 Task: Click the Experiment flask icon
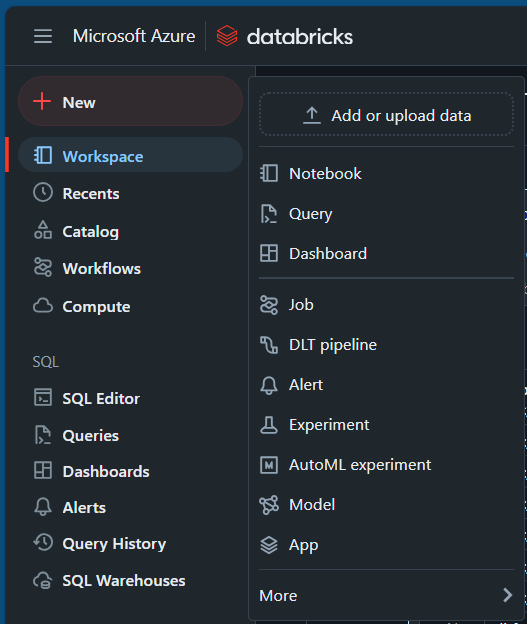click(x=269, y=425)
